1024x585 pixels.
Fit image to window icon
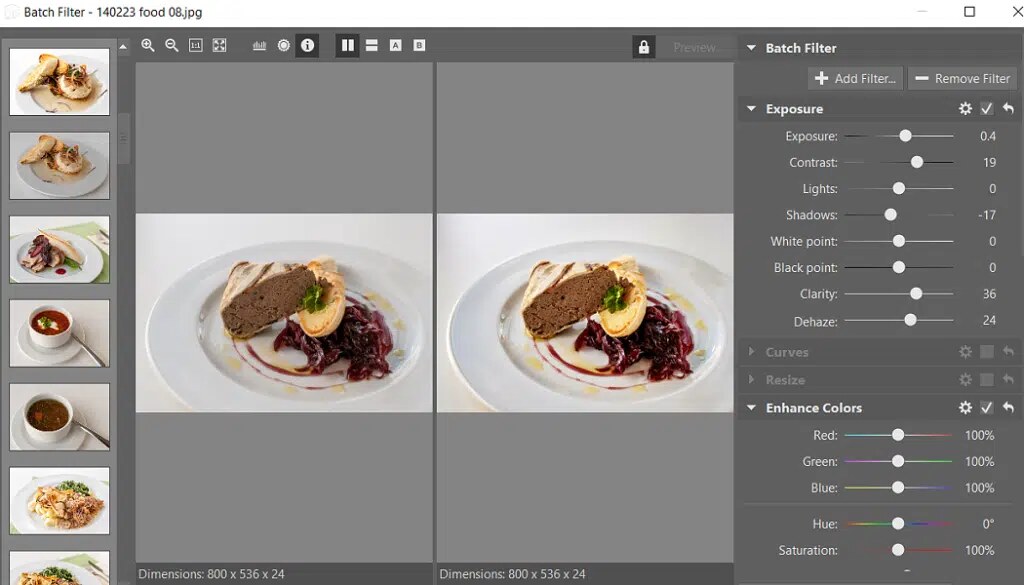(219, 45)
